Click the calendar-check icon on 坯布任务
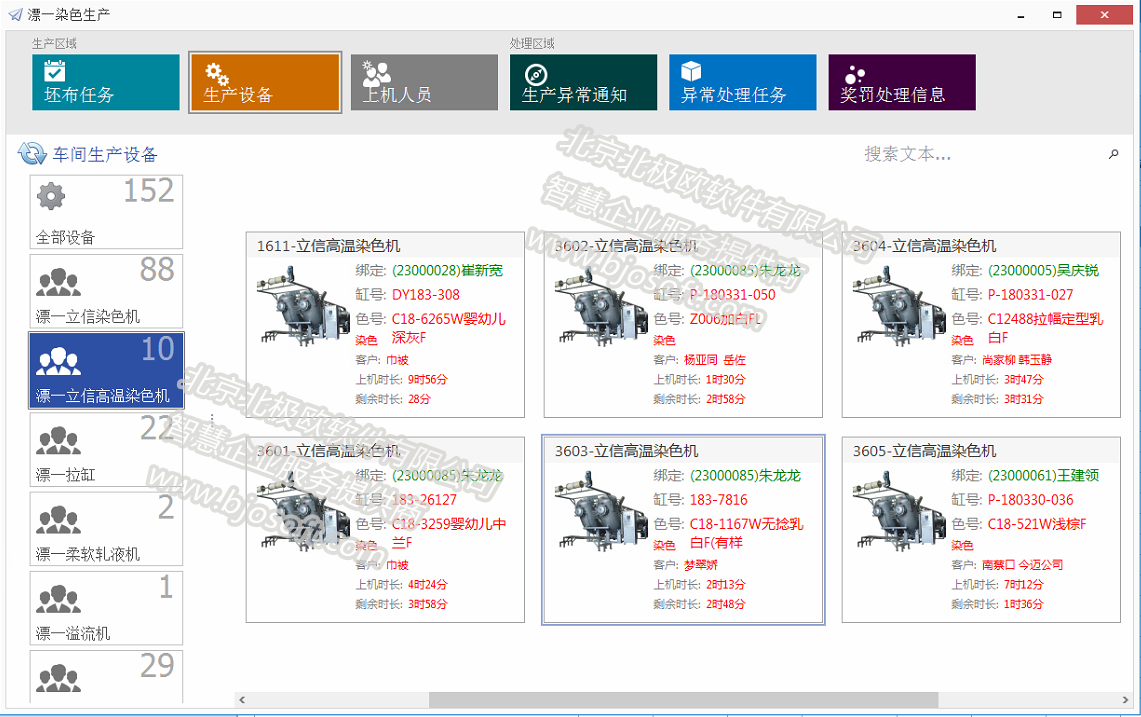The width and height of the screenshot is (1141, 717). click(x=55, y=71)
